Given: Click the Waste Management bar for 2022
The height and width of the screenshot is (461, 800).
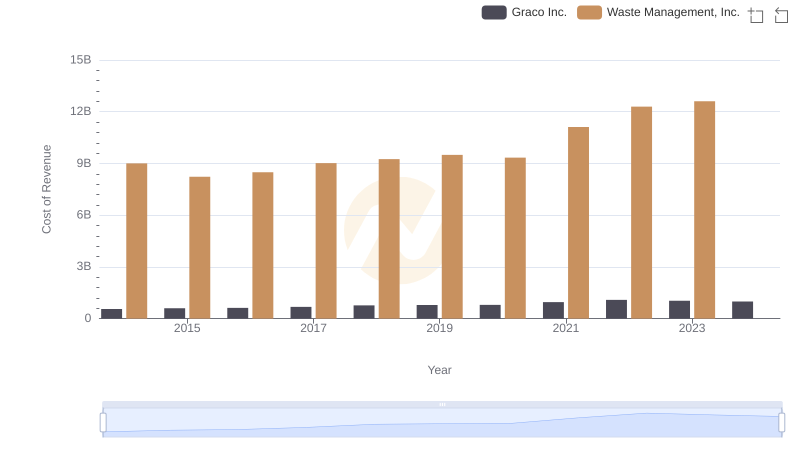Looking at the screenshot, I should click(x=641, y=212).
